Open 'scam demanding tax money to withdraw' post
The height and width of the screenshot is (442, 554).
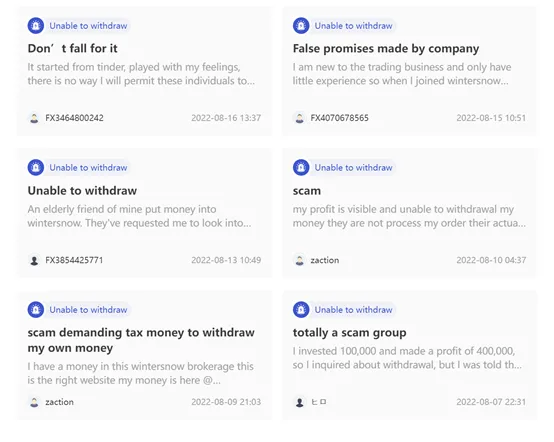point(141,340)
